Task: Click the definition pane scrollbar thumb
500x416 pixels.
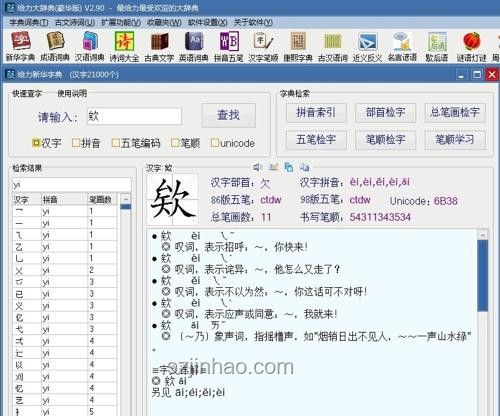Action: coord(482,276)
